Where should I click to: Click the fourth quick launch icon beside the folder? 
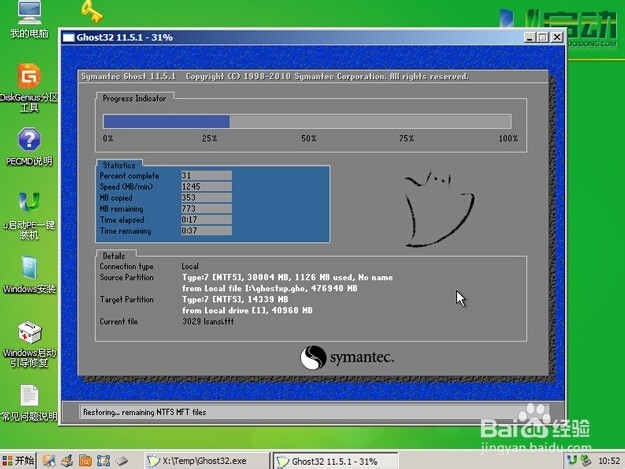tap(103, 461)
